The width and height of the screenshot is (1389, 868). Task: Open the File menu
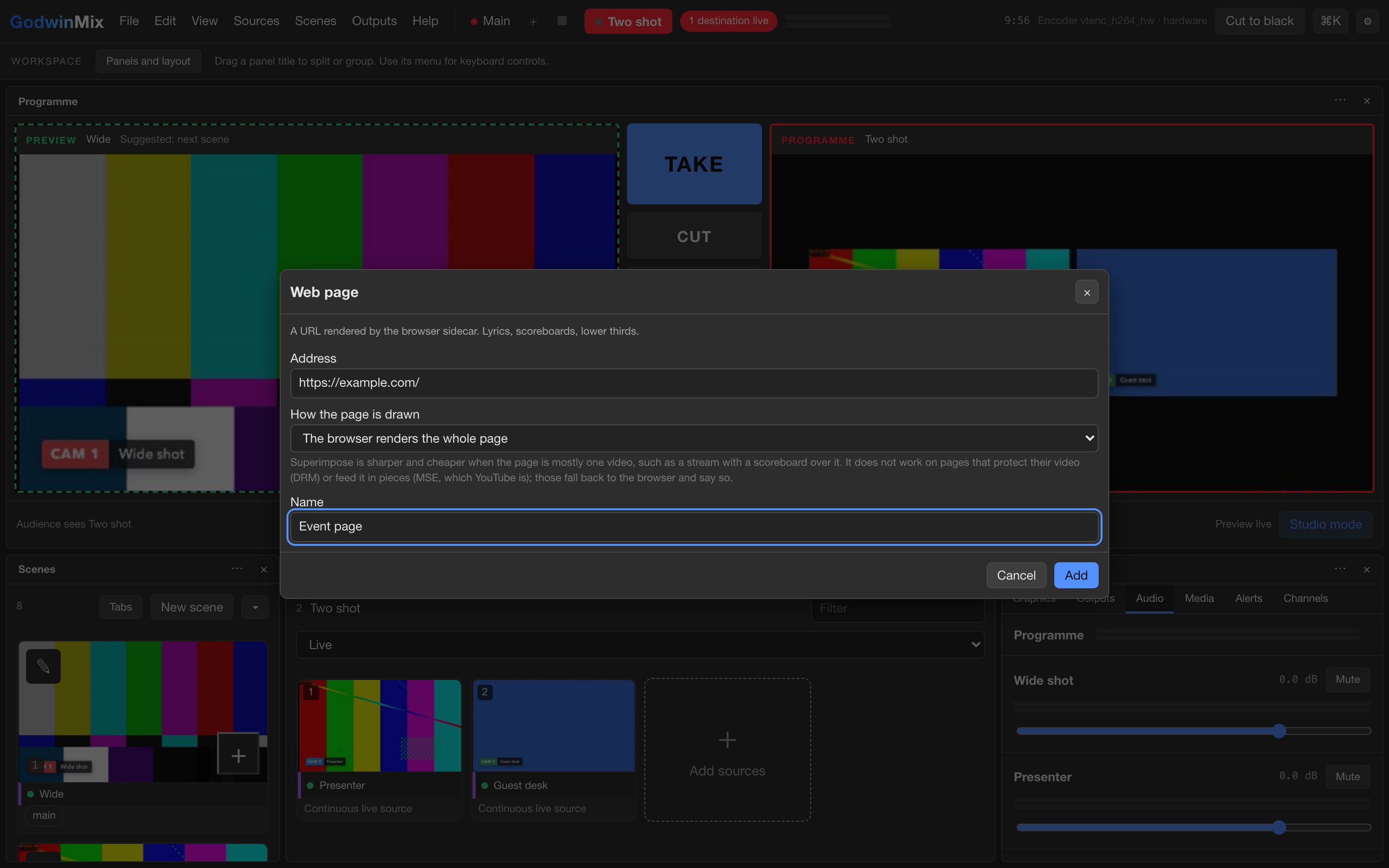click(x=129, y=21)
